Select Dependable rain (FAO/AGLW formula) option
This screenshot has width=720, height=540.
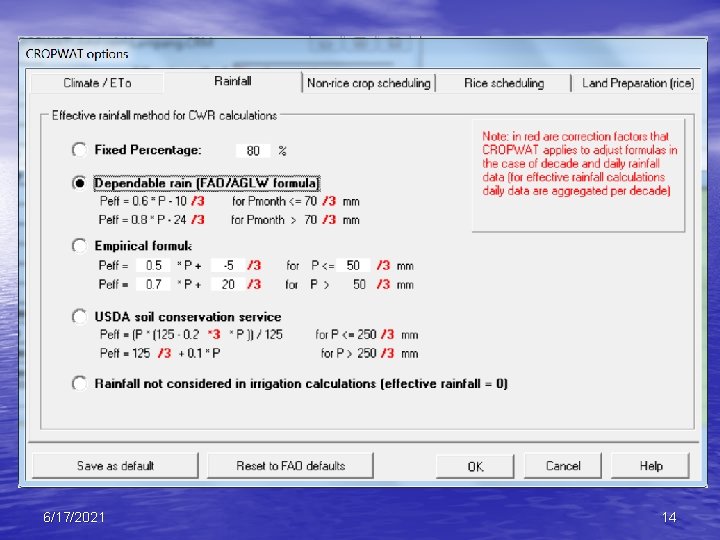[79, 183]
